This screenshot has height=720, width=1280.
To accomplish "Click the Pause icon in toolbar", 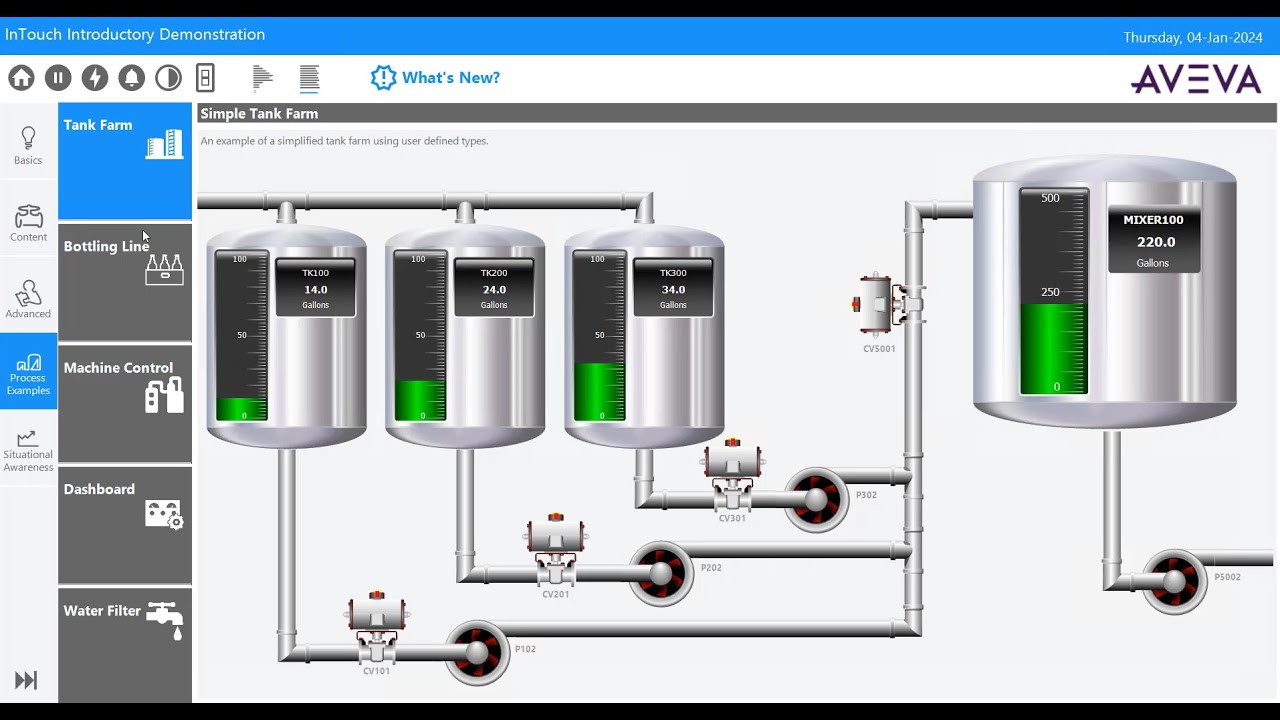I will pos(58,78).
